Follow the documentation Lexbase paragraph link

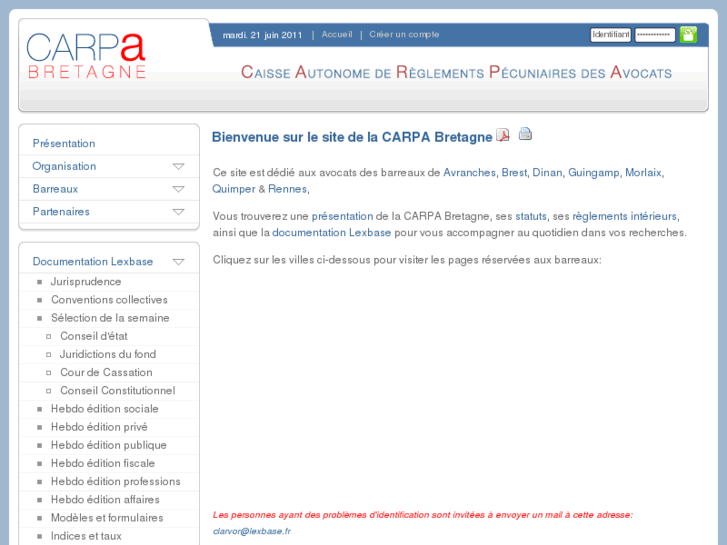click(x=332, y=232)
